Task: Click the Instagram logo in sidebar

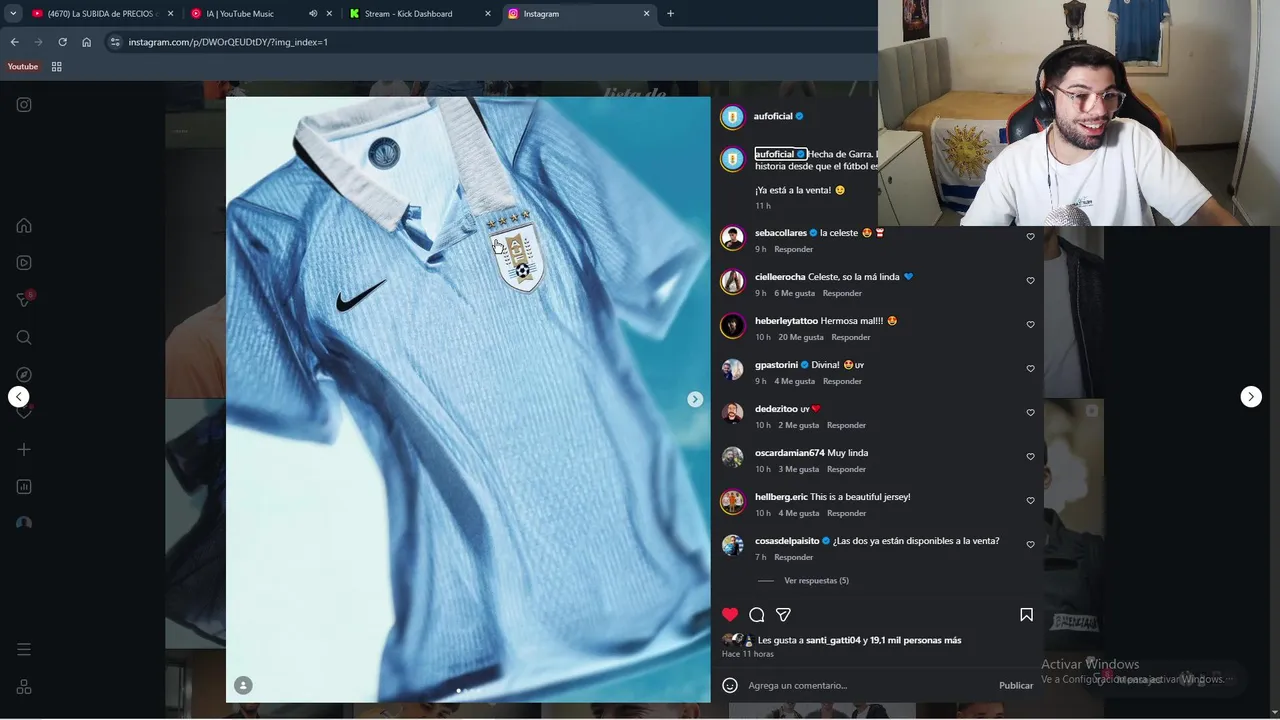Action: tap(24, 105)
